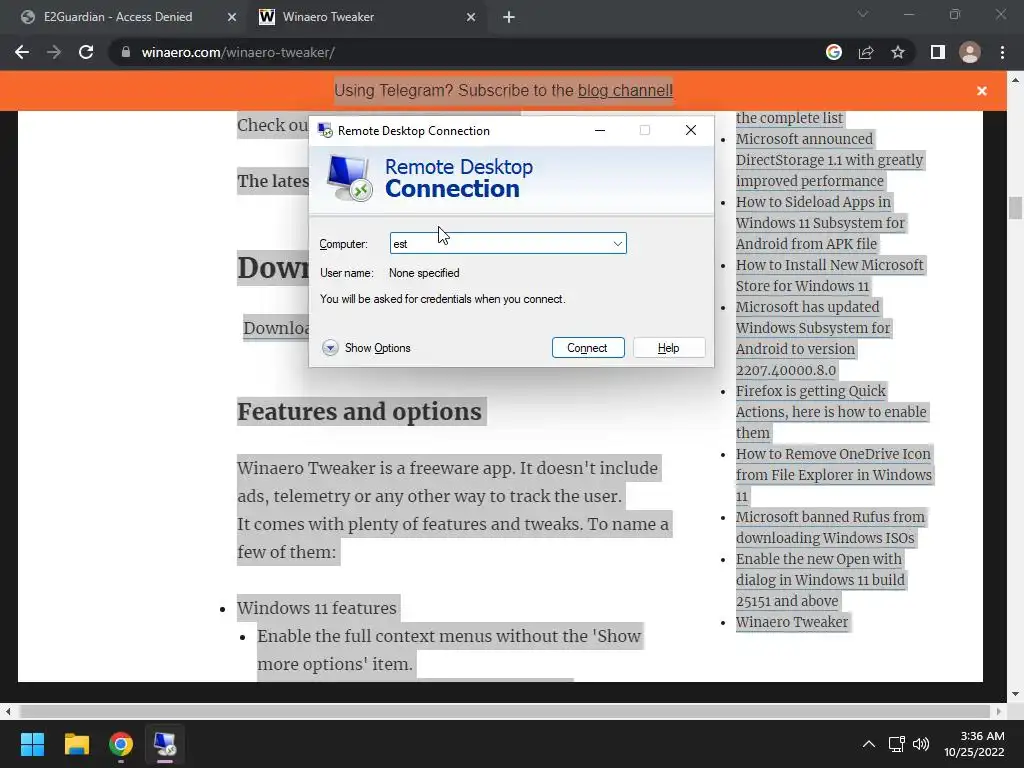The width and height of the screenshot is (1024, 768).
Task: Close the Winaero Tweaker tab
Action: coord(471,17)
